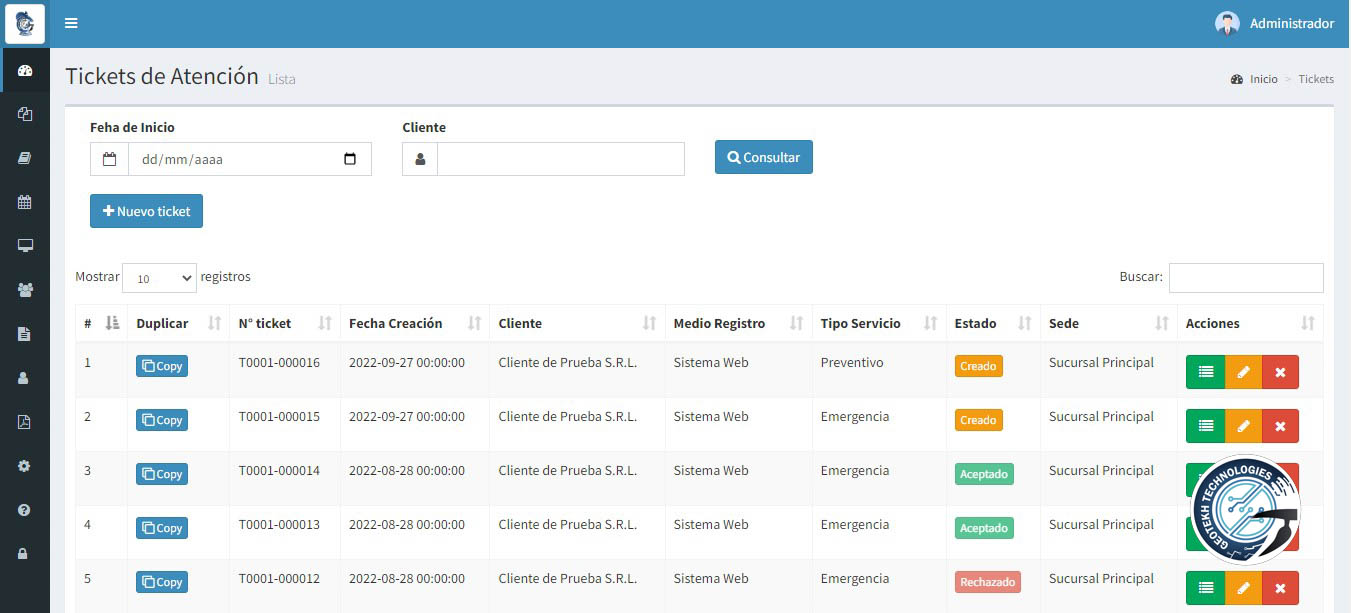Viewport: 1351px width, 613px height.
Task: Toggle the hamburger sidebar menu
Action: [71, 23]
